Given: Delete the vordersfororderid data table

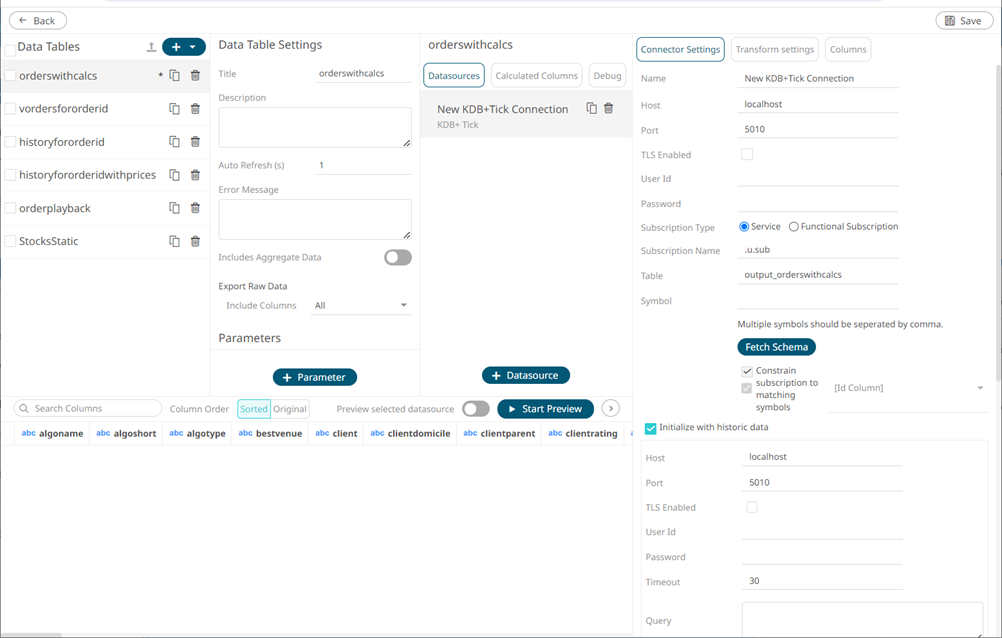Looking at the screenshot, I should point(195,109).
